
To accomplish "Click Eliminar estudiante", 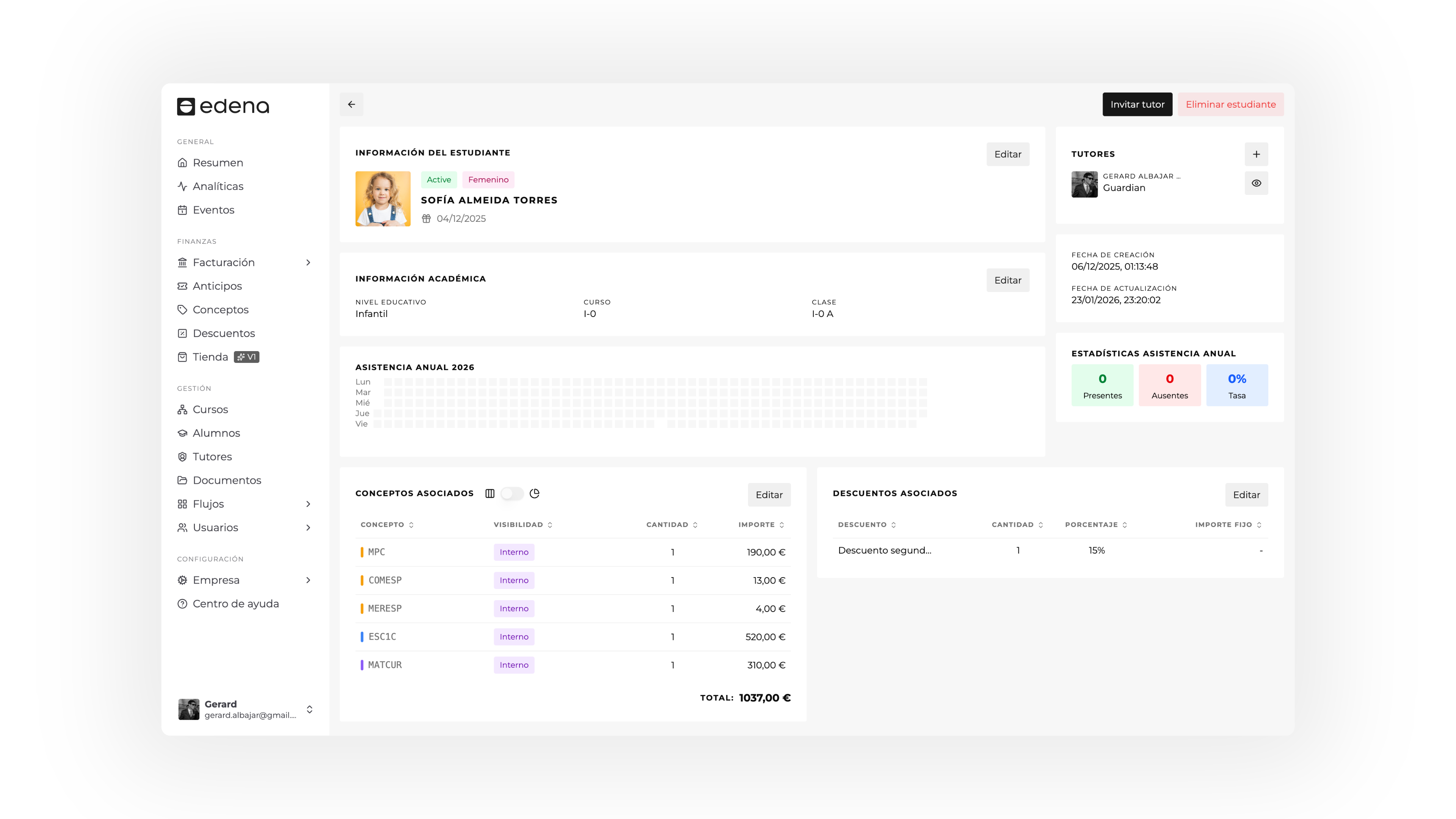I will 1230,104.
